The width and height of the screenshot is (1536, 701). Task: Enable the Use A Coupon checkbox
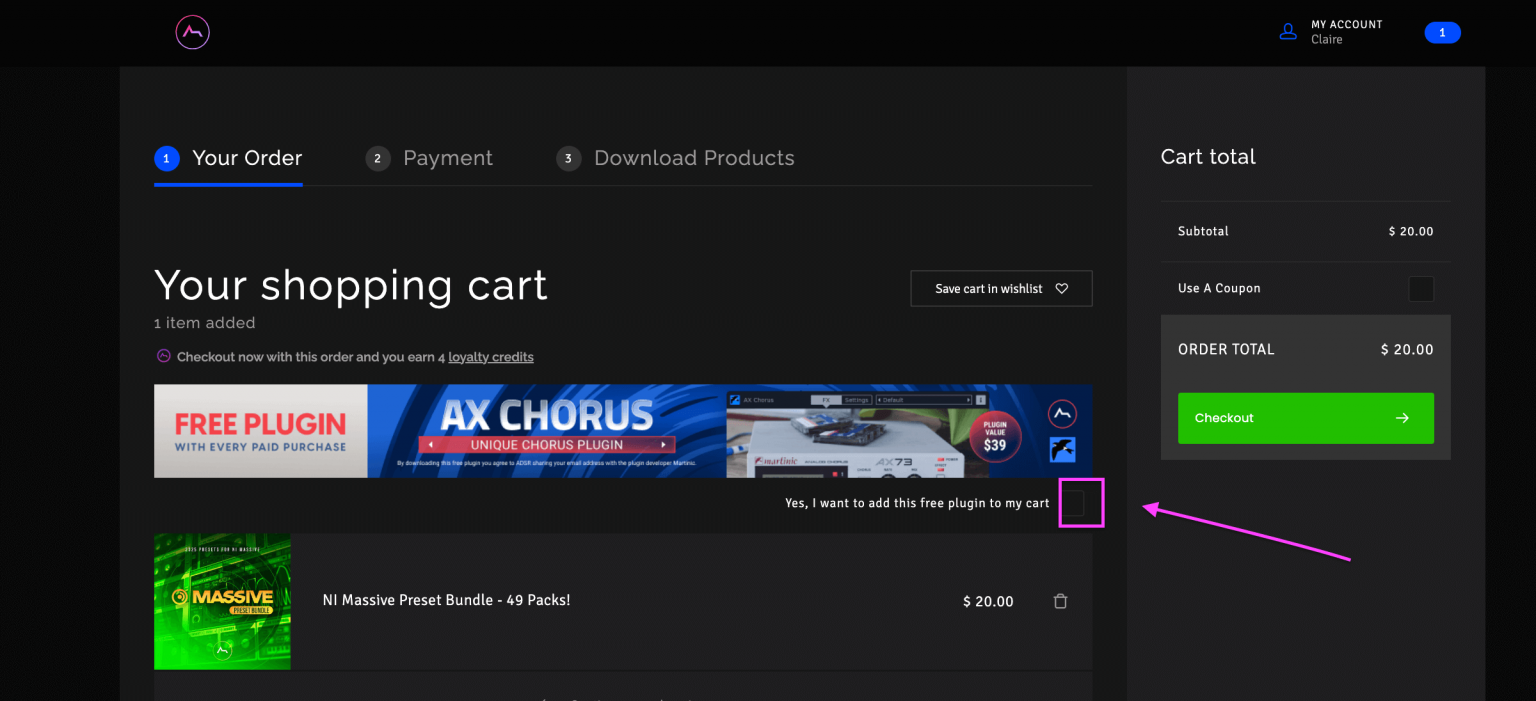[x=1421, y=289]
